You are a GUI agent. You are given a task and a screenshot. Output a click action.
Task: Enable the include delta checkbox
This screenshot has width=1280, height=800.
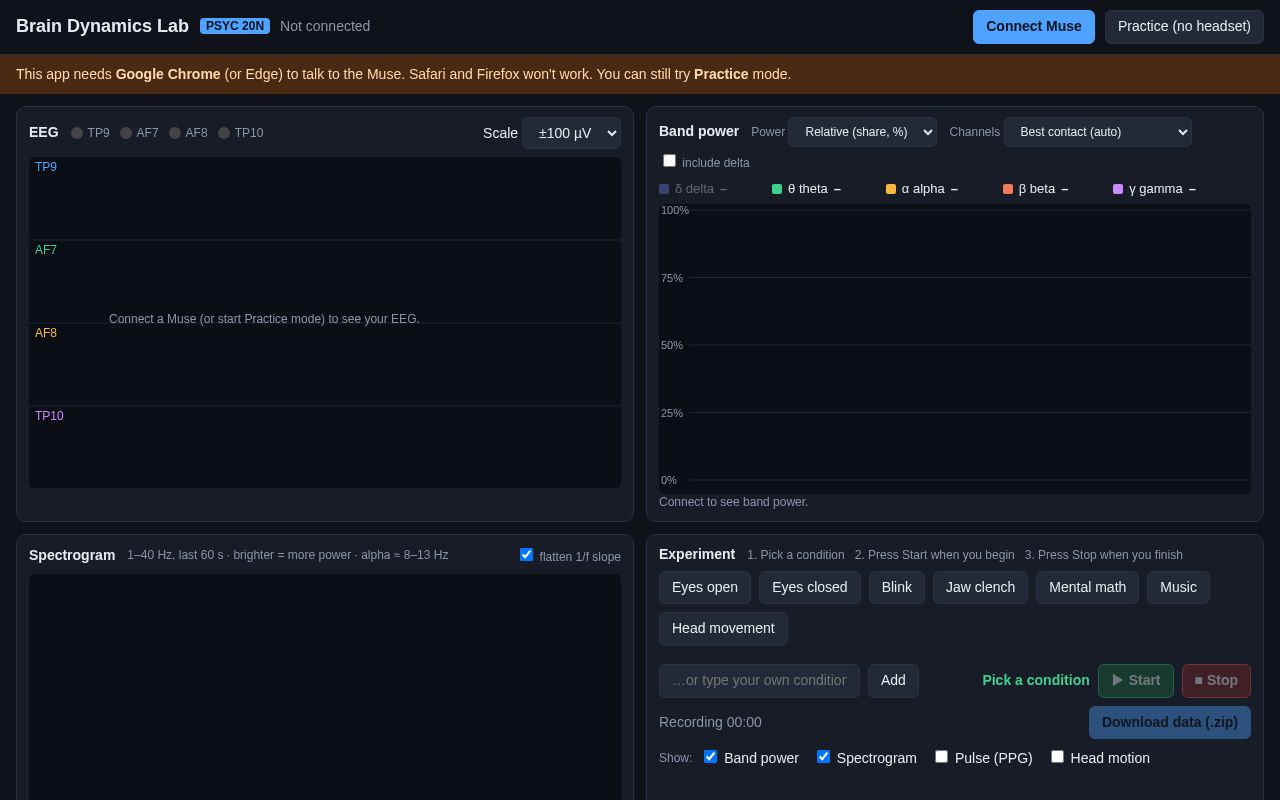[x=670, y=161]
